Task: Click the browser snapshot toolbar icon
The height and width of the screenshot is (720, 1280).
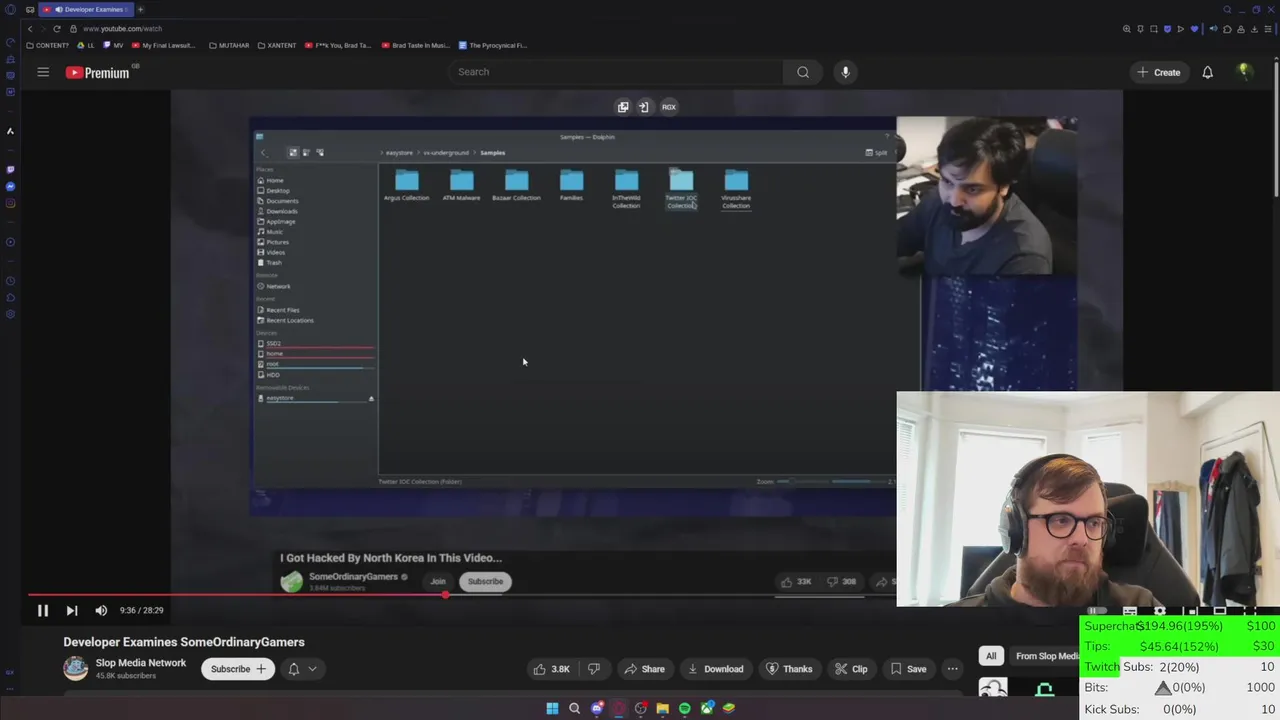Action: click(1154, 29)
